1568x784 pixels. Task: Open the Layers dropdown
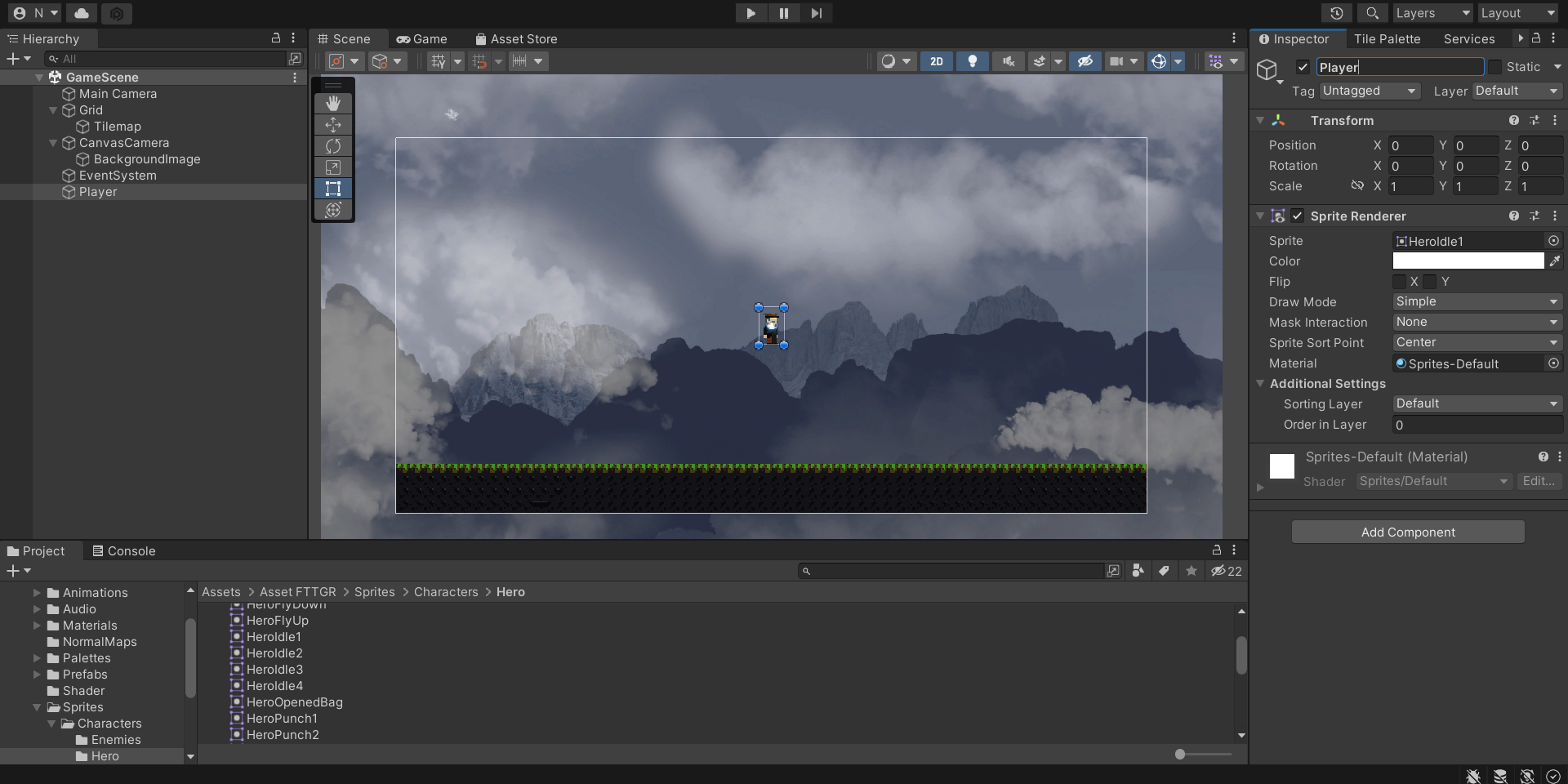1433,13
